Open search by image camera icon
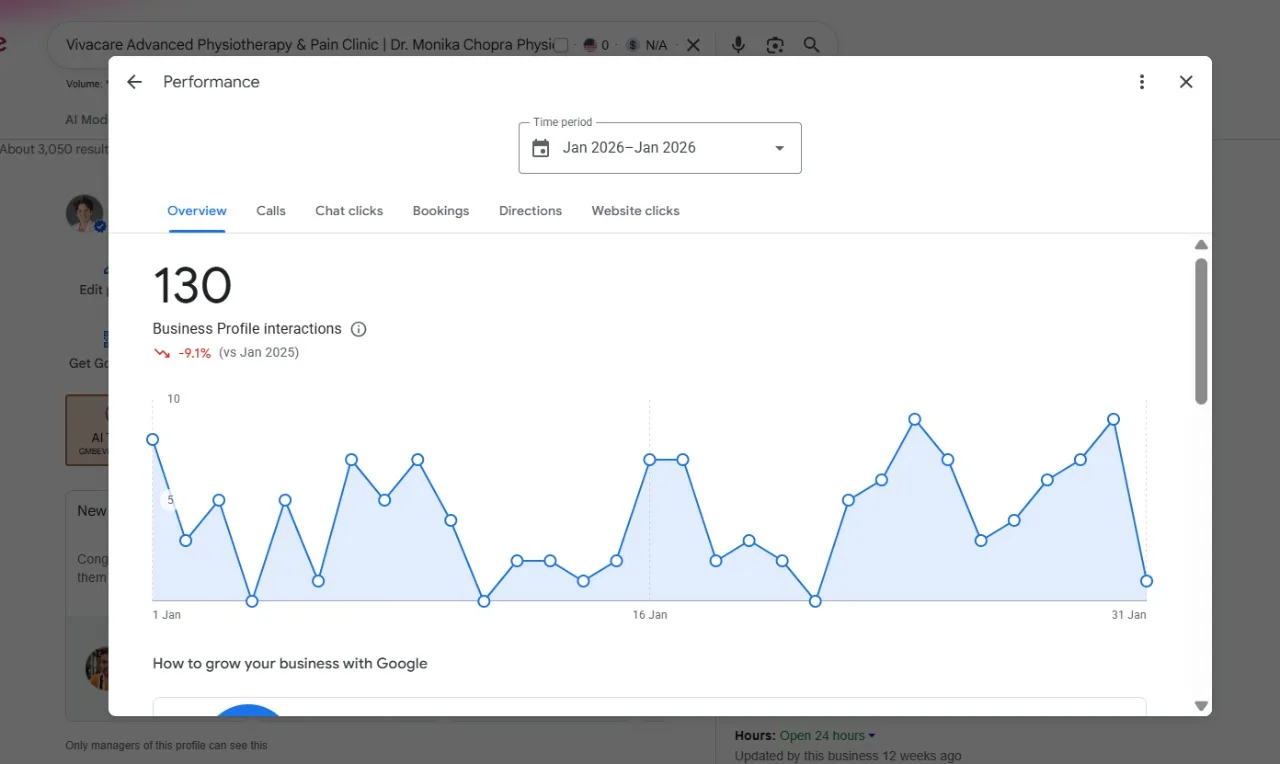The height and width of the screenshot is (764, 1280). 775,45
